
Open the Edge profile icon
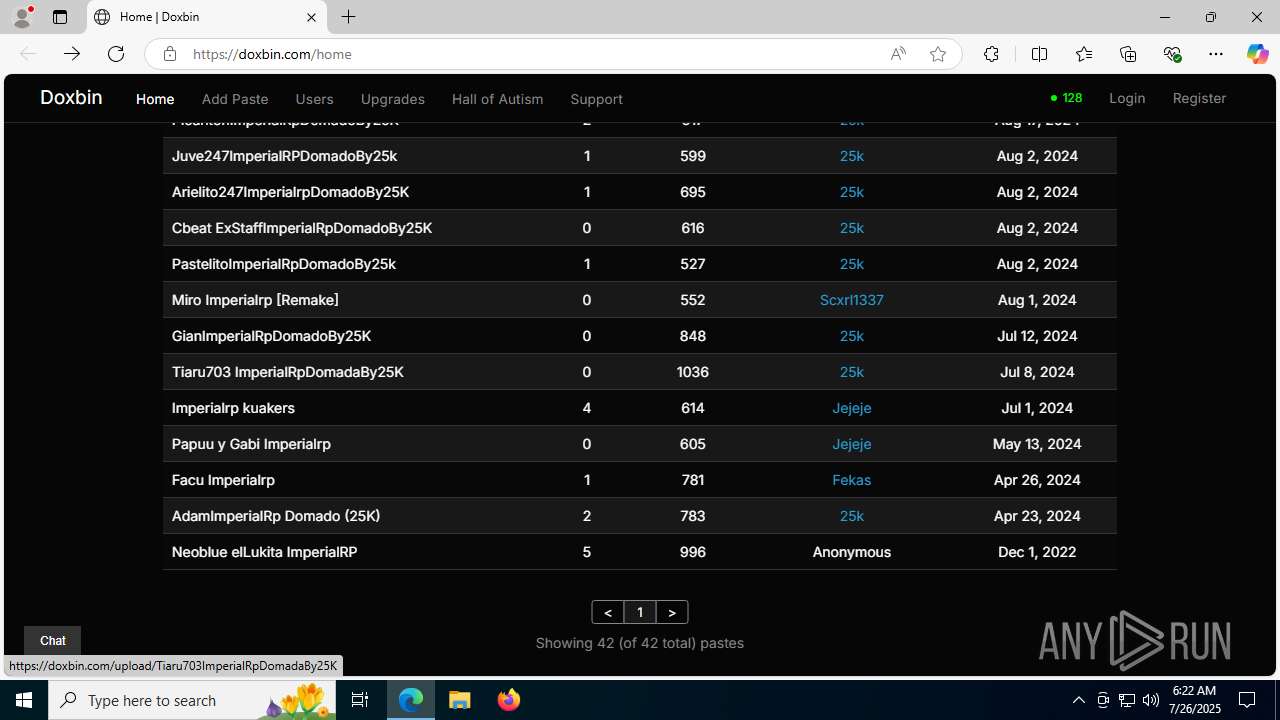(22, 17)
